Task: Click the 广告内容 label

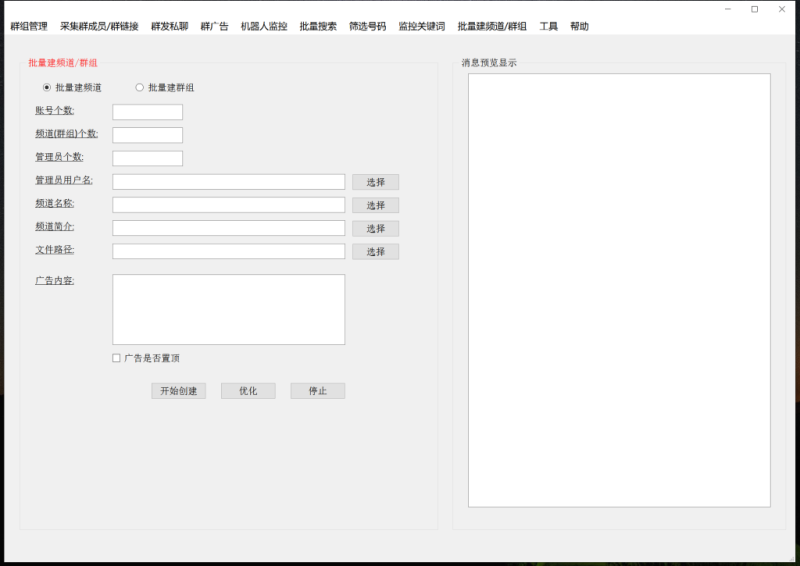Action: [x=55, y=281]
